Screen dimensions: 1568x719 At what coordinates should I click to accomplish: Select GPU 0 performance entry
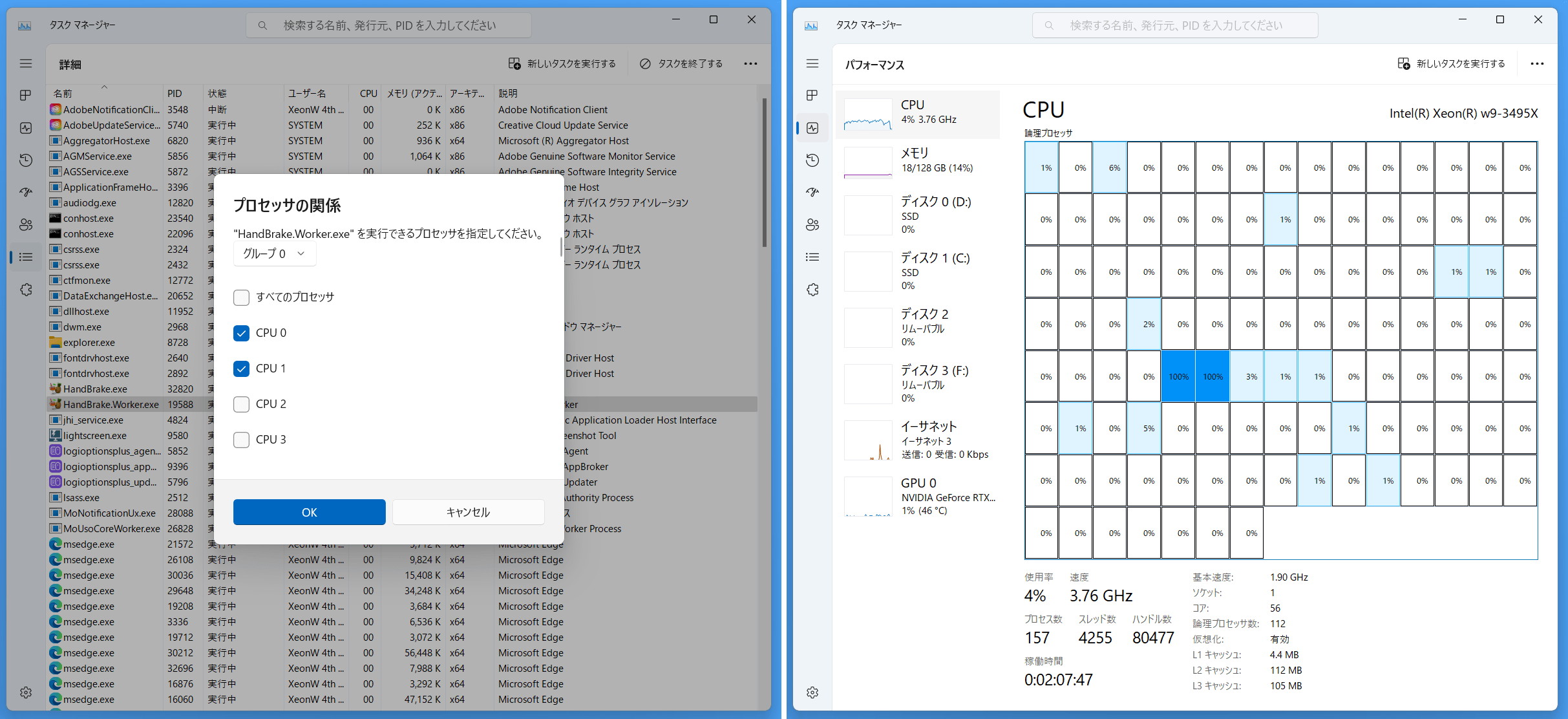point(918,497)
